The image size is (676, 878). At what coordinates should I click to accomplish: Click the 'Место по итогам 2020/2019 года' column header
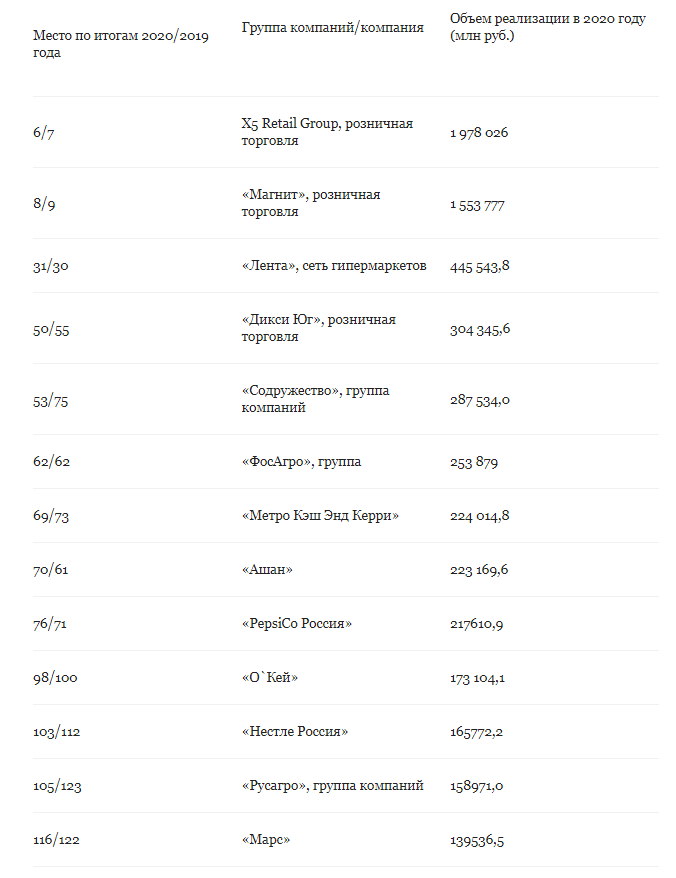(121, 44)
